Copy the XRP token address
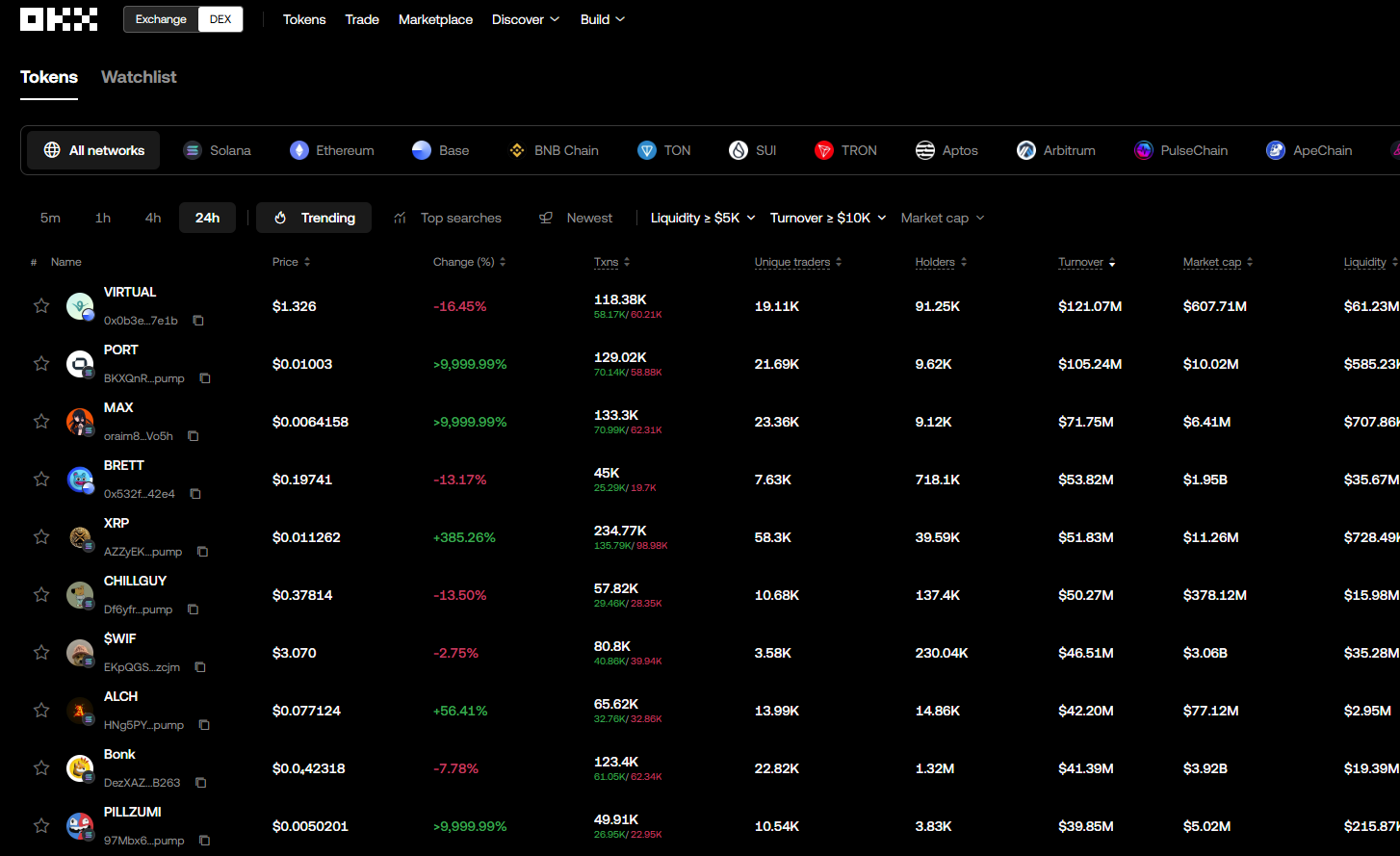 202,552
